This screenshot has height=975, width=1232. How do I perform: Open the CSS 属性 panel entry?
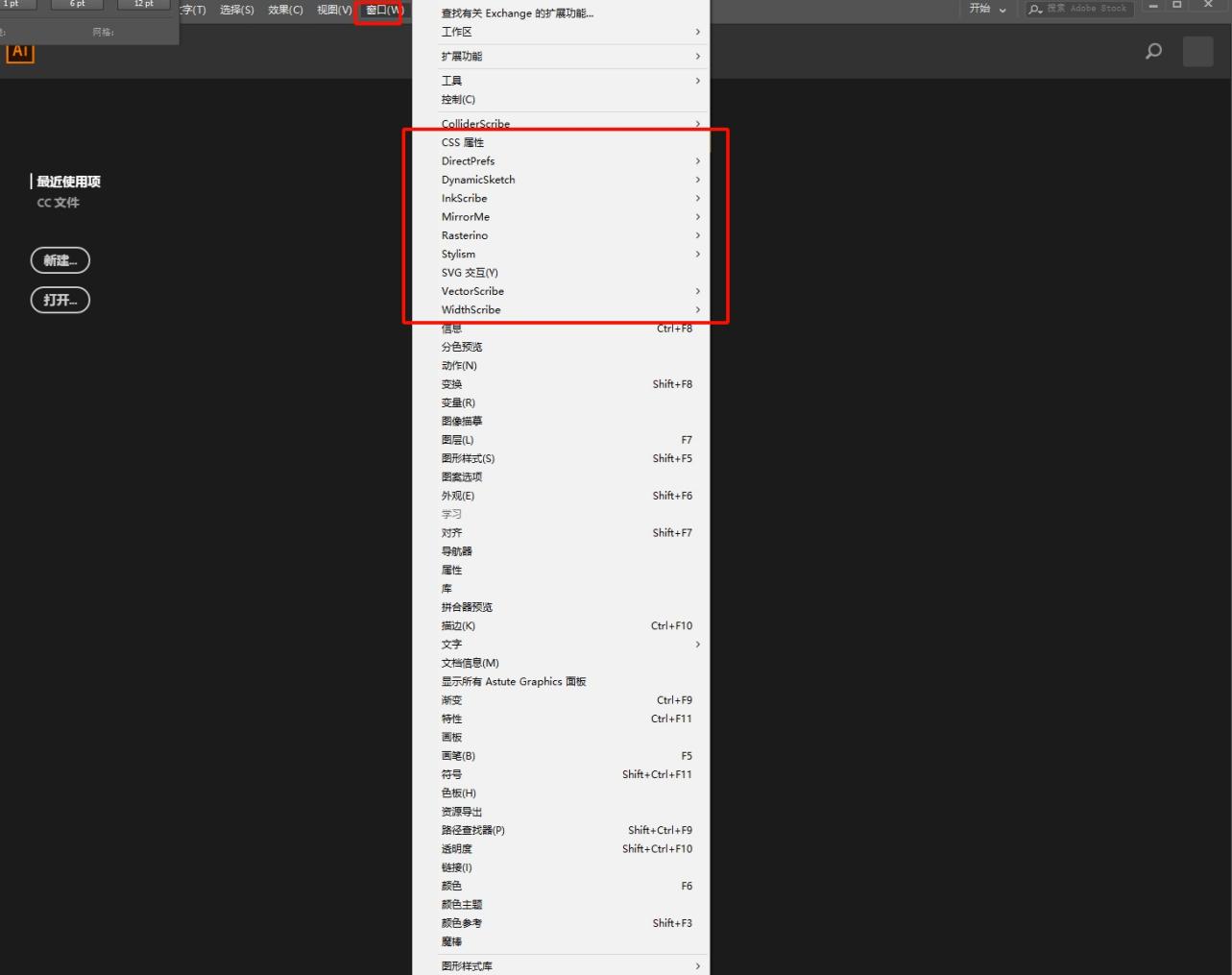(x=463, y=142)
